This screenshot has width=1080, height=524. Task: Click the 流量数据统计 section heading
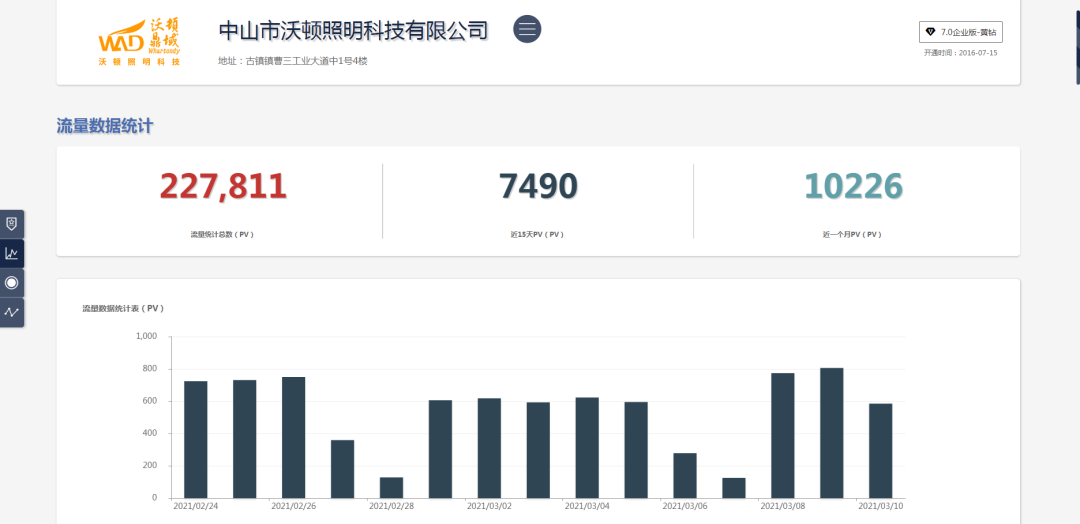(x=105, y=126)
